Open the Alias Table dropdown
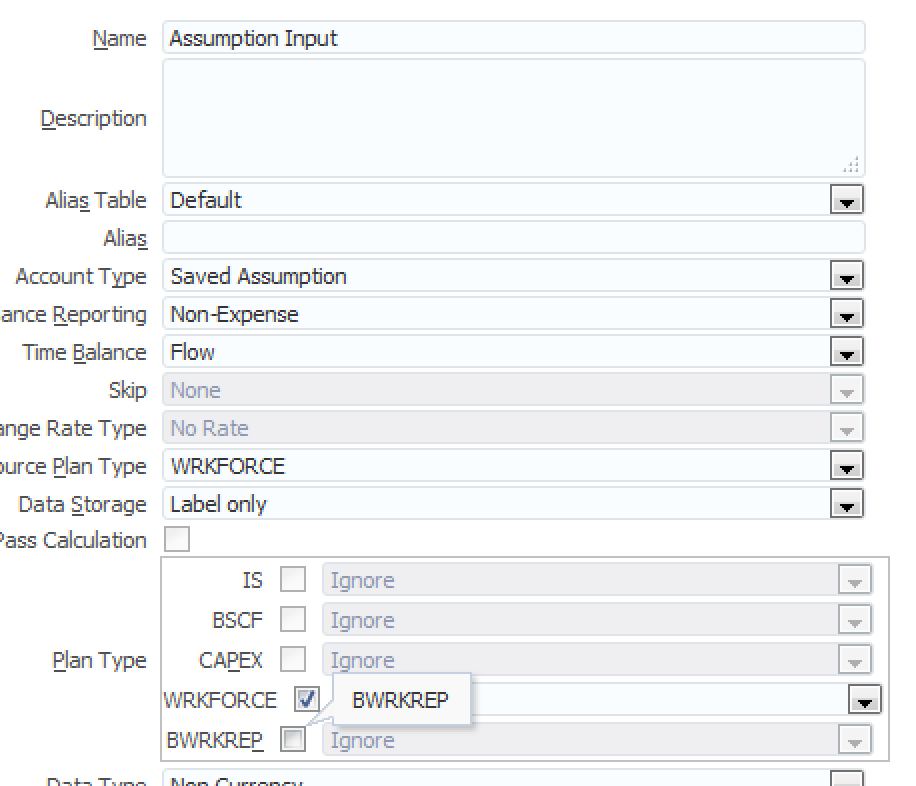 click(846, 201)
